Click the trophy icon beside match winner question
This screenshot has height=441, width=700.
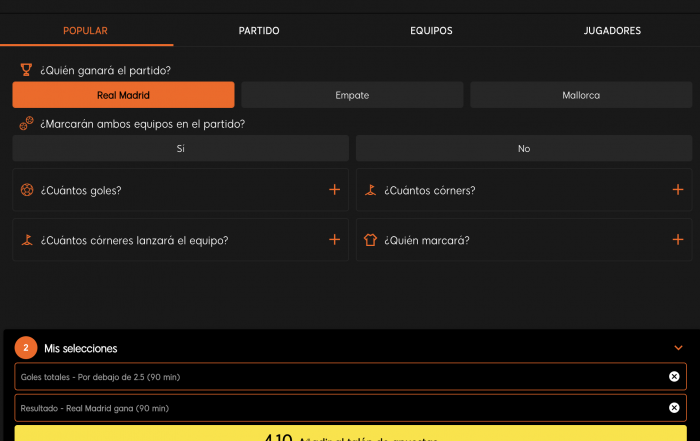pos(26,70)
